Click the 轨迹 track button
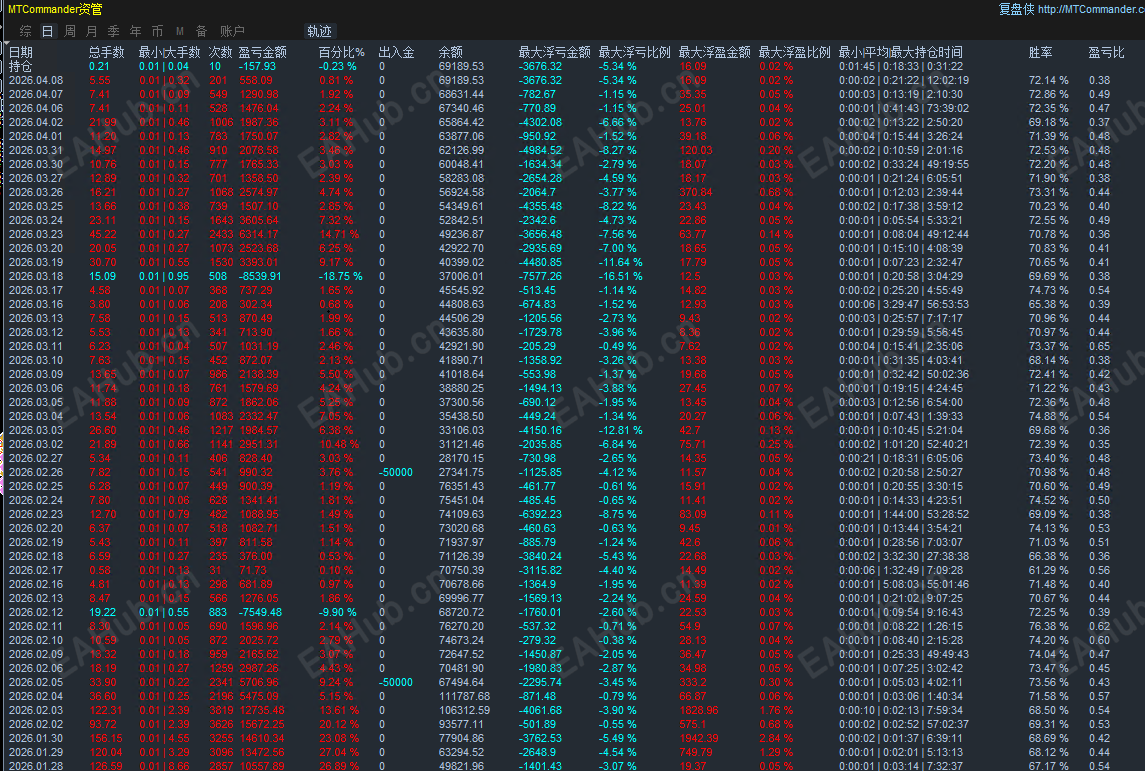Image resolution: width=1145 pixels, height=771 pixels. coord(319,31)
